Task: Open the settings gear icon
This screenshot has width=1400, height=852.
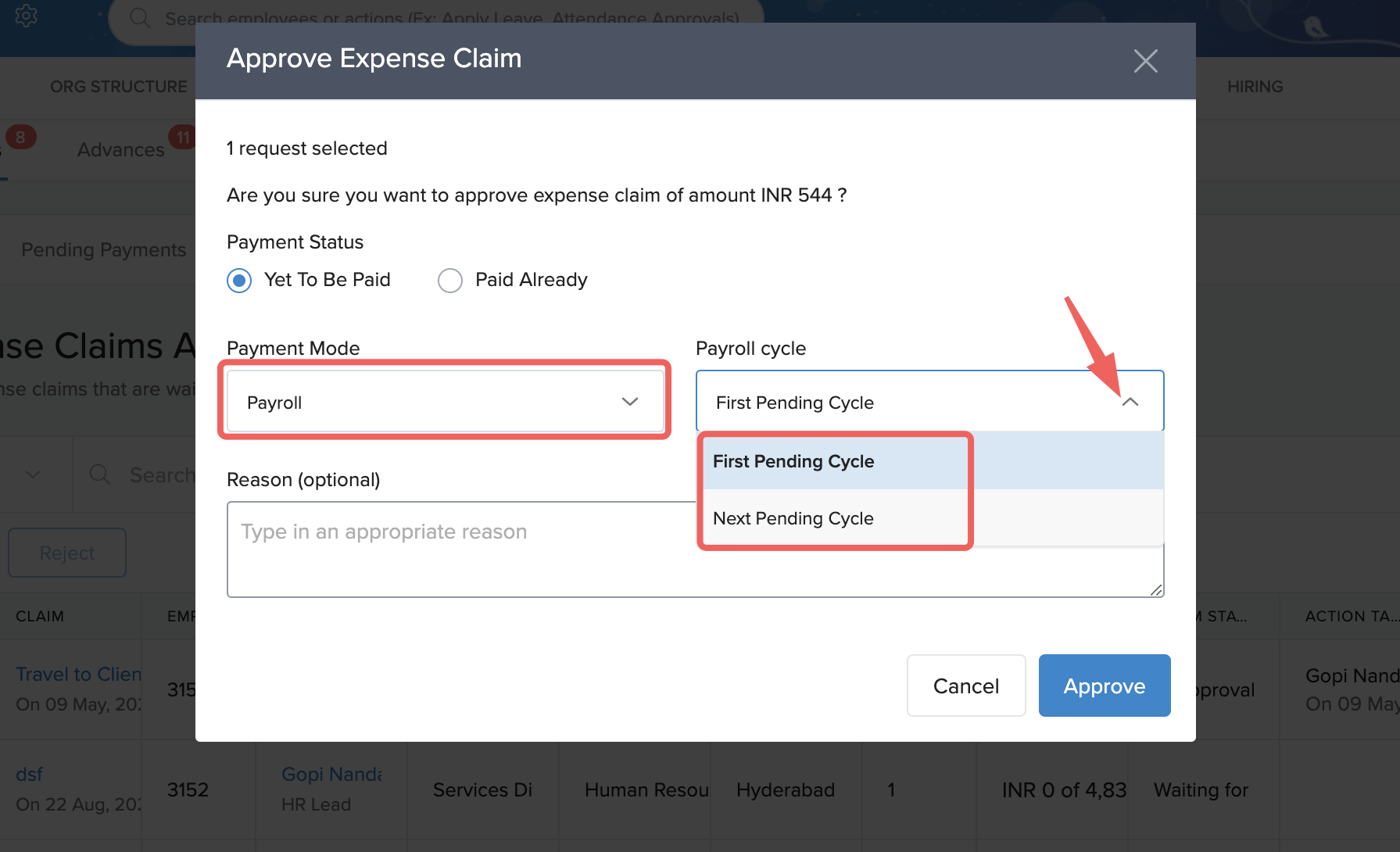Action: tap(26, 16)
